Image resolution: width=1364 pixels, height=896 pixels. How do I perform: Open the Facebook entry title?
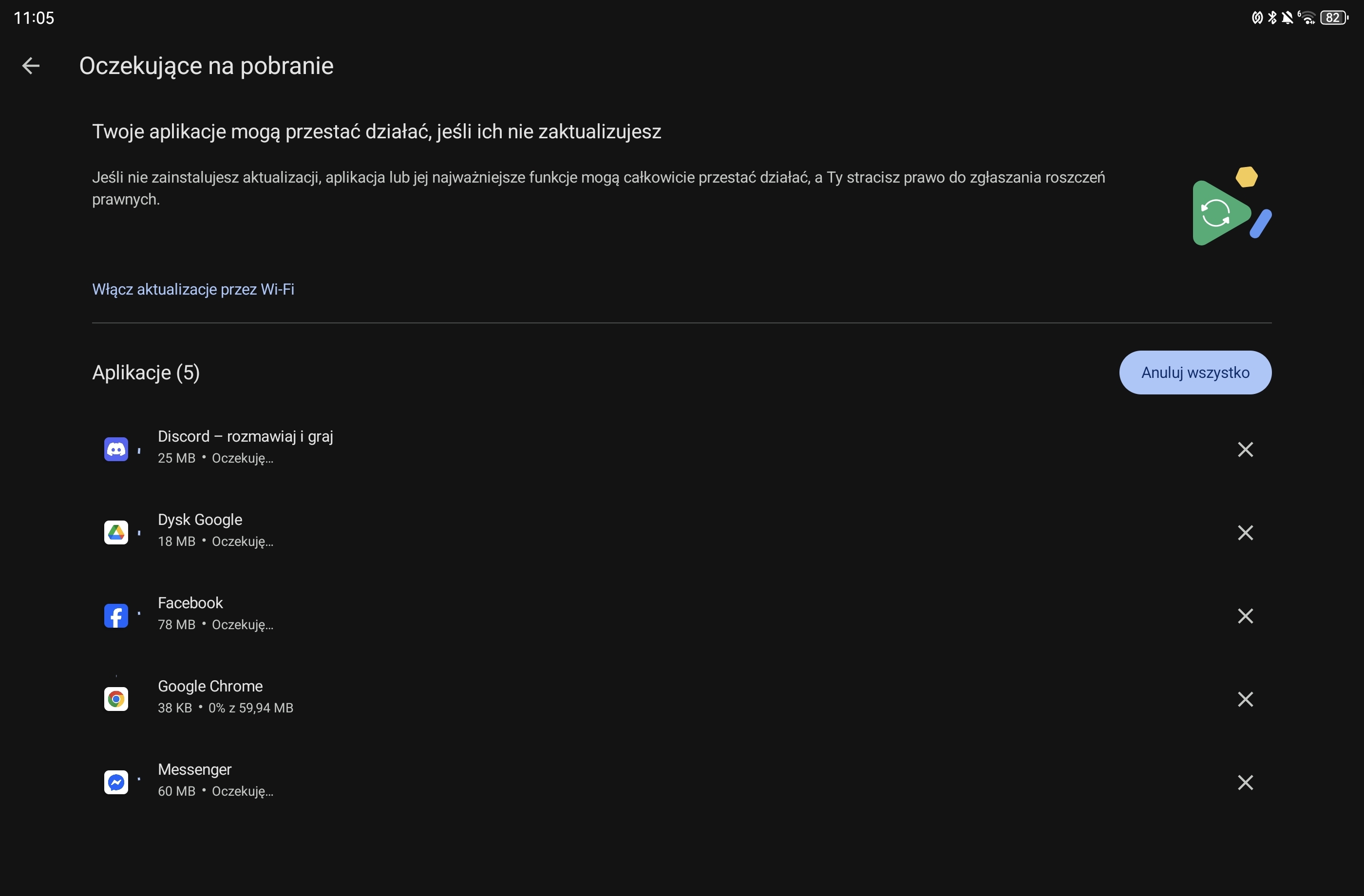pos(190,603)
